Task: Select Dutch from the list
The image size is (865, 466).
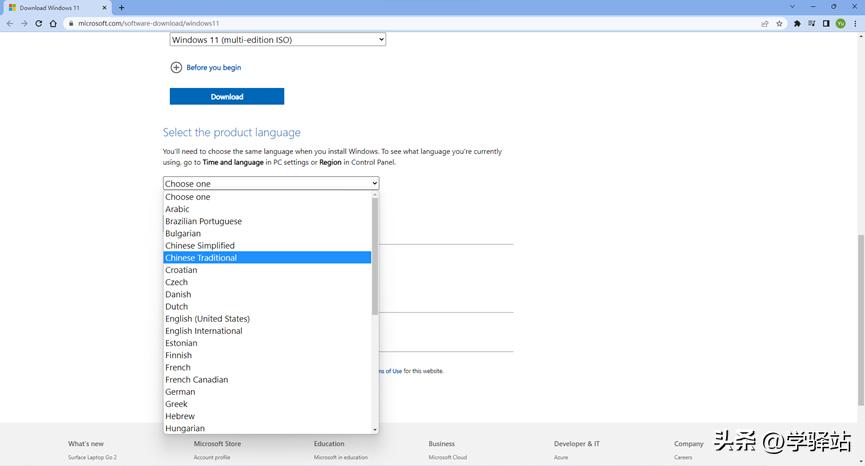Action: [x=267, y=307]
